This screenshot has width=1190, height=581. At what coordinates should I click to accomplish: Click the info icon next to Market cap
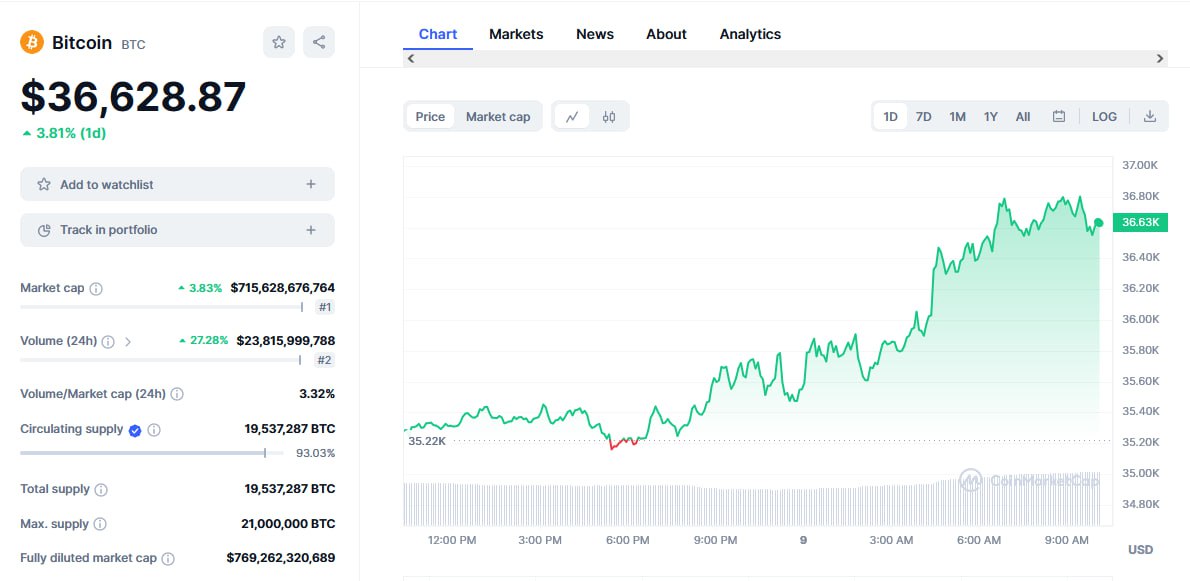point(96,289)
